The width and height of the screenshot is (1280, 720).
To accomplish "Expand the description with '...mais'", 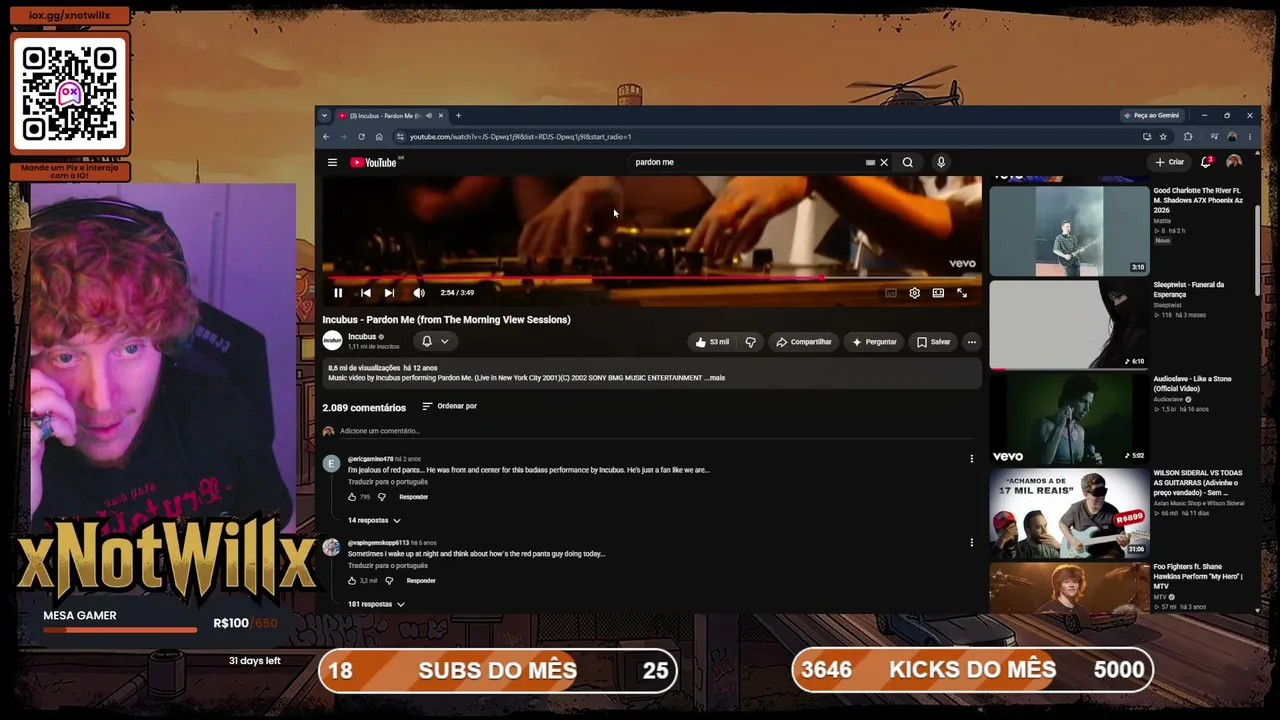I will click(x=715, y=378).
